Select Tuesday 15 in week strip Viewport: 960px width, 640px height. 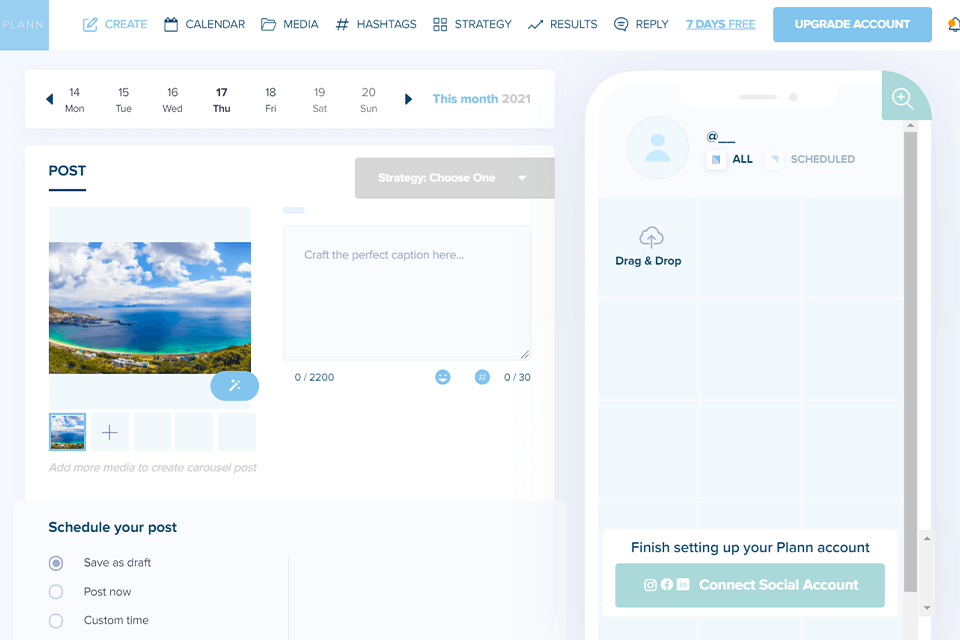click(x=124, y=100)
